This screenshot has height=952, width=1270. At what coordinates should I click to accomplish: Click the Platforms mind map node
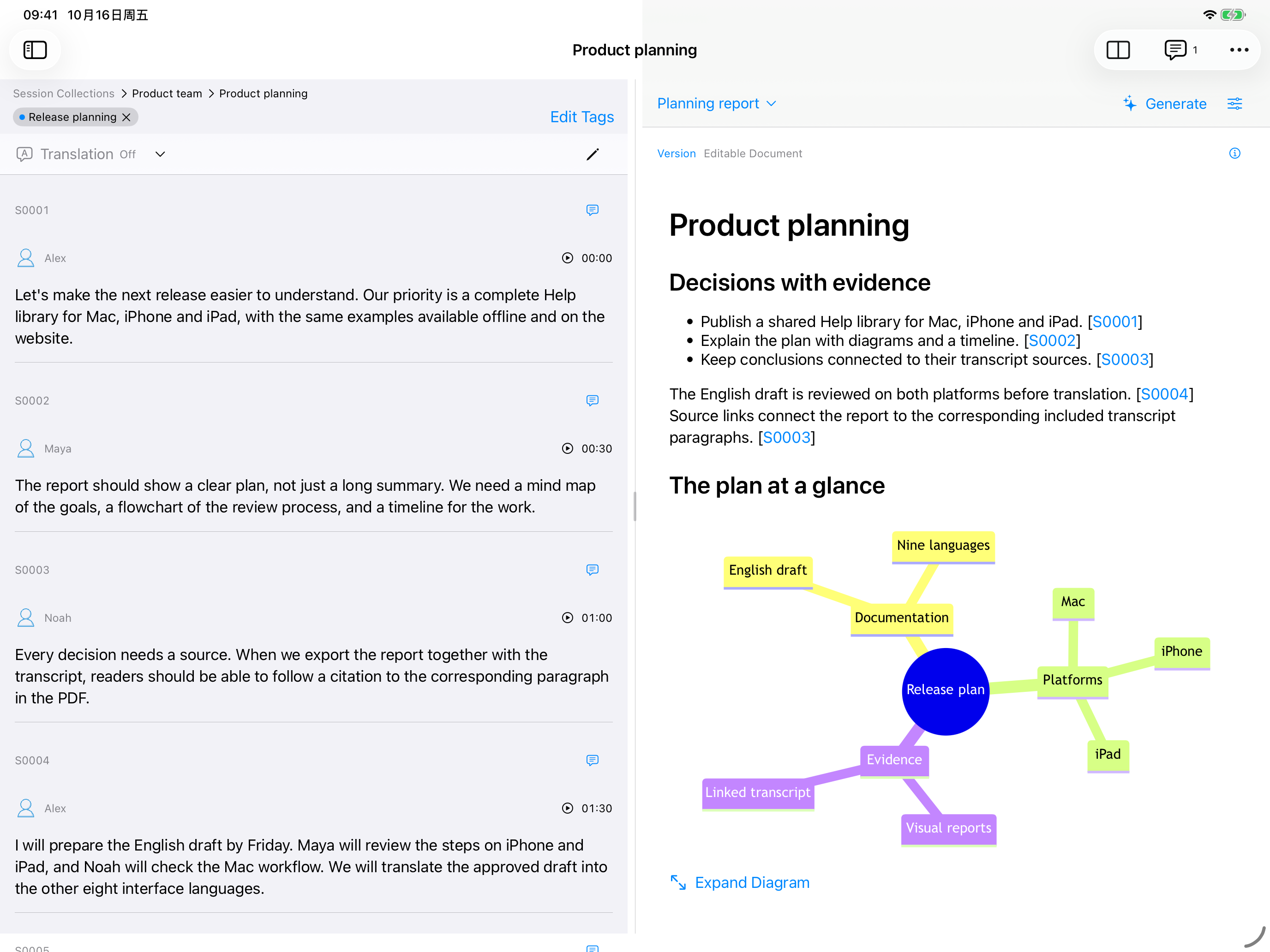(1072, 681)
